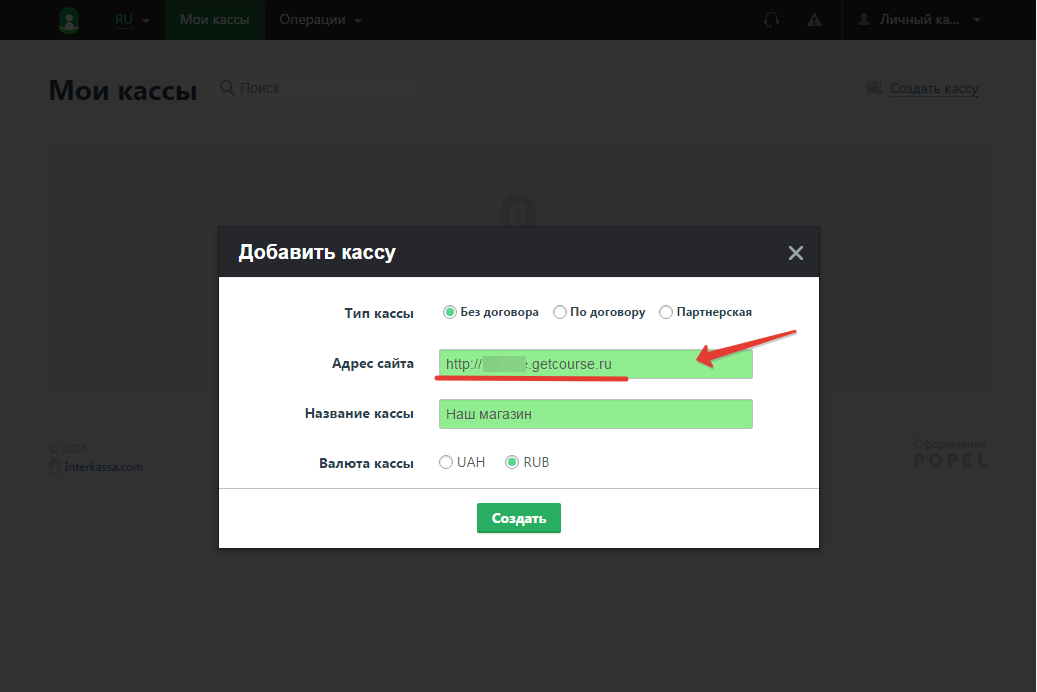The height and width of the screenshot is (692, 1037).
Task: Click the Поиск search field
Action: 319,88
